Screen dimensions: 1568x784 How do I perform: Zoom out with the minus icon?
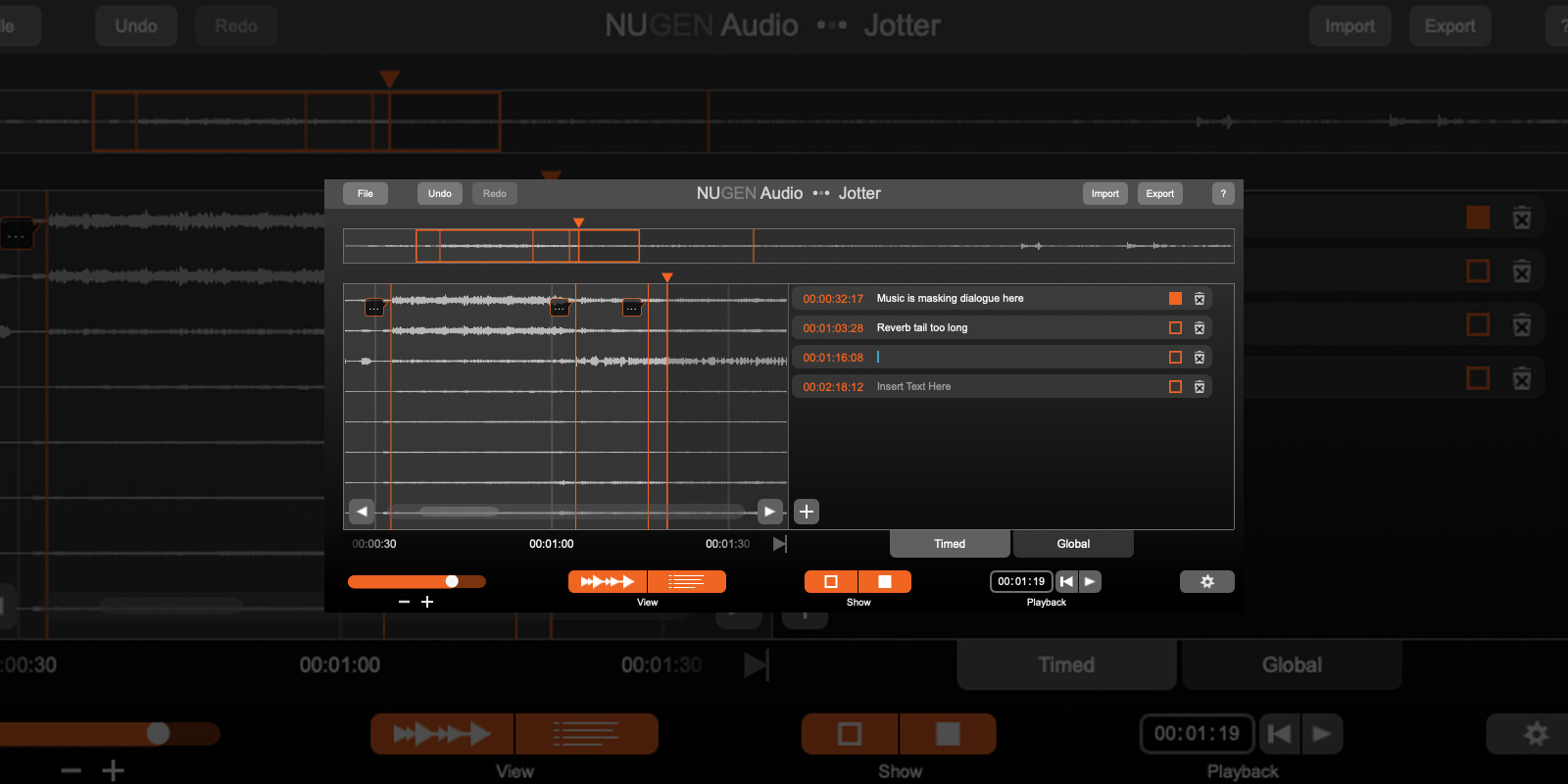404,602
